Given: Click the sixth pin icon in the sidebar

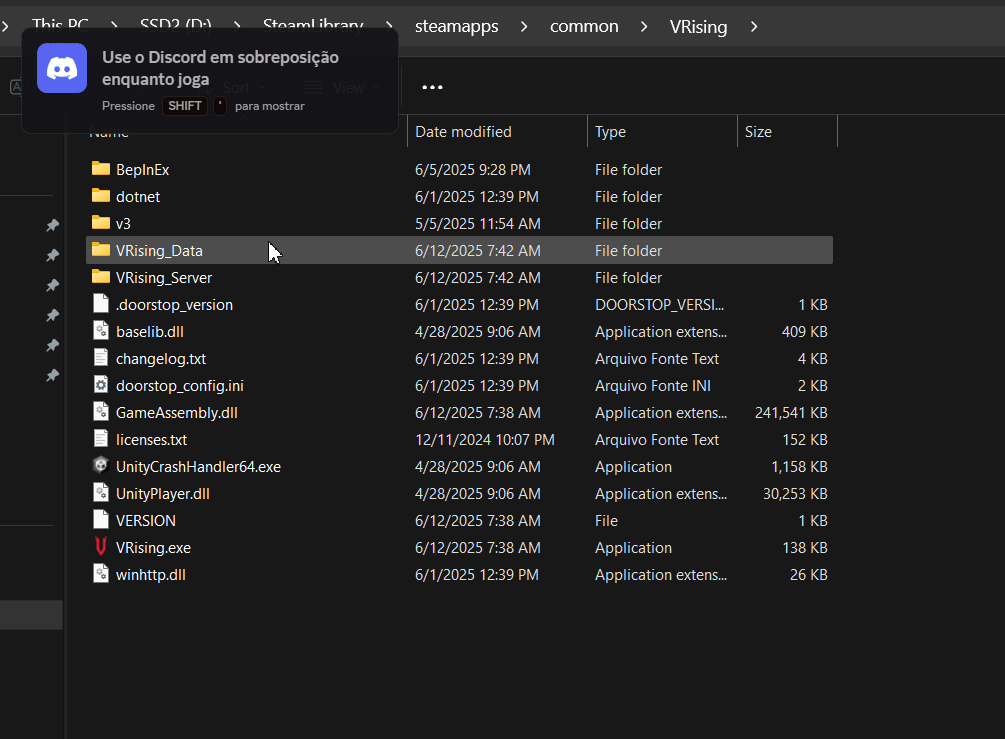Looking at the screenshot, I should [53, 375].
